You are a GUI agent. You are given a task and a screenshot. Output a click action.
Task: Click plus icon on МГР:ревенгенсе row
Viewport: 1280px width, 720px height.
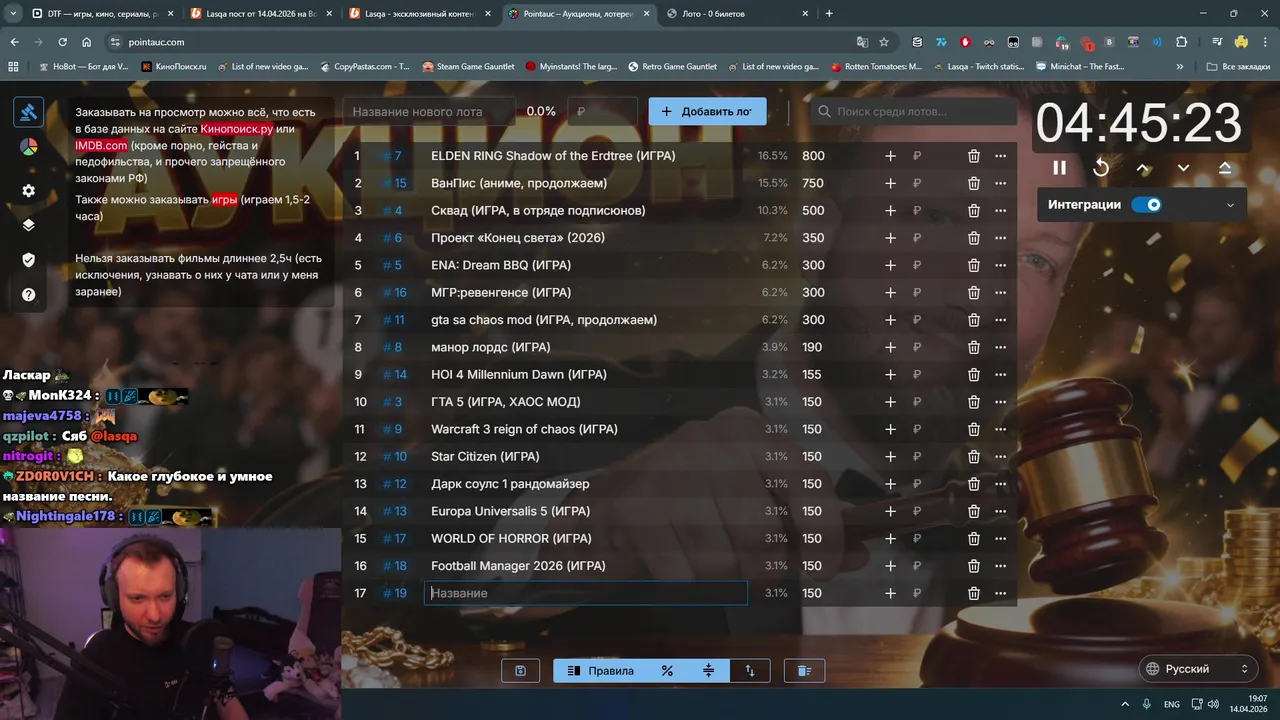pos(890,293)
